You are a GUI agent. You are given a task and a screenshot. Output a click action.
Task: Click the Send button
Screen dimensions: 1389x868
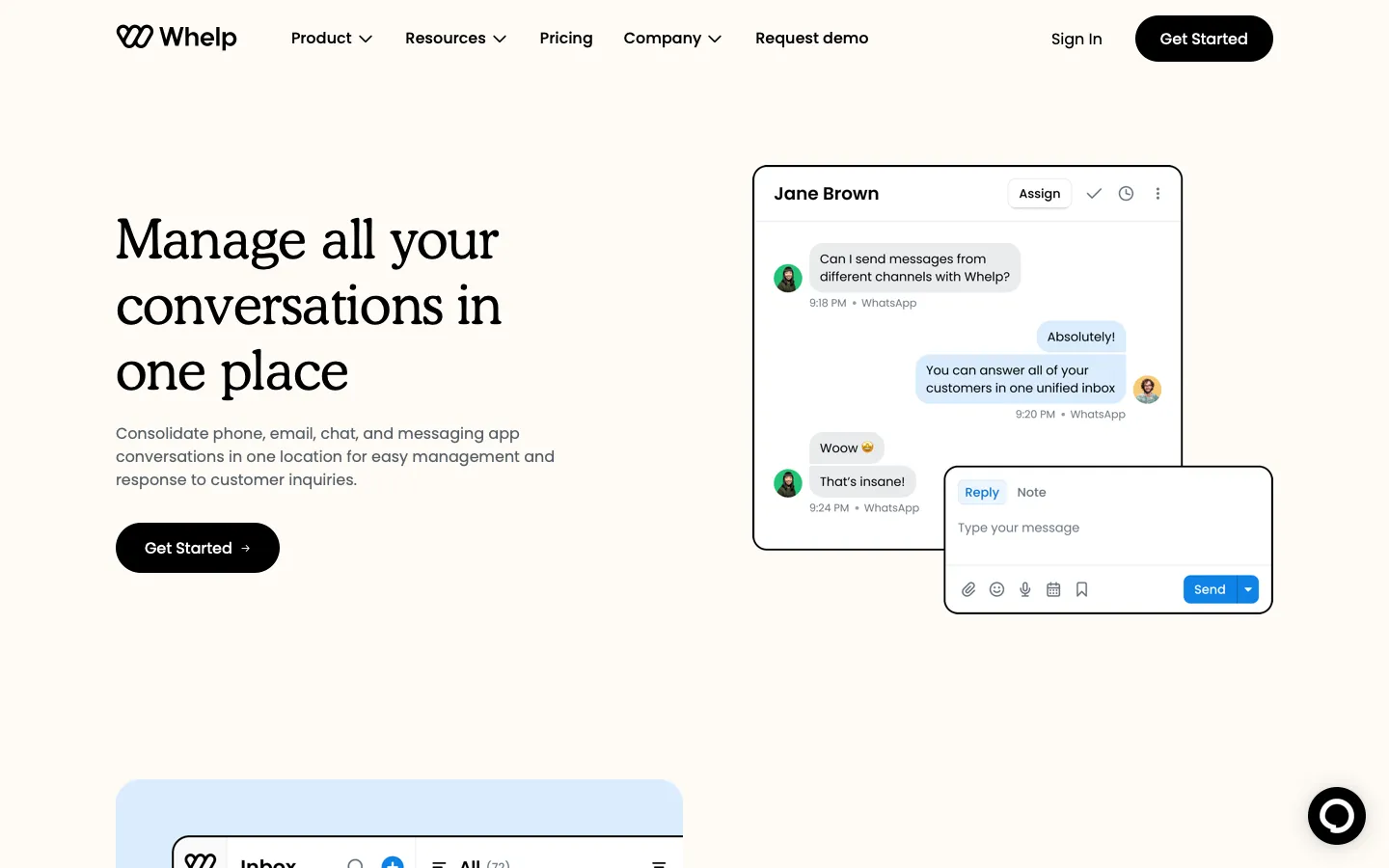click(x=1210, y=589)
